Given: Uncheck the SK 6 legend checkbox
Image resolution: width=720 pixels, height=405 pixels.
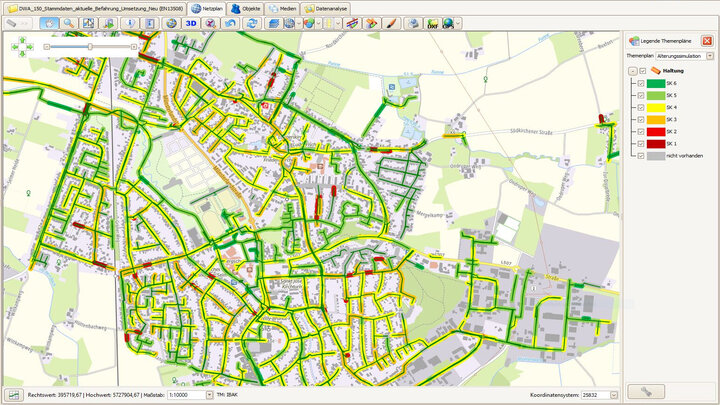Looking at the screenshot, I should 641,83.
